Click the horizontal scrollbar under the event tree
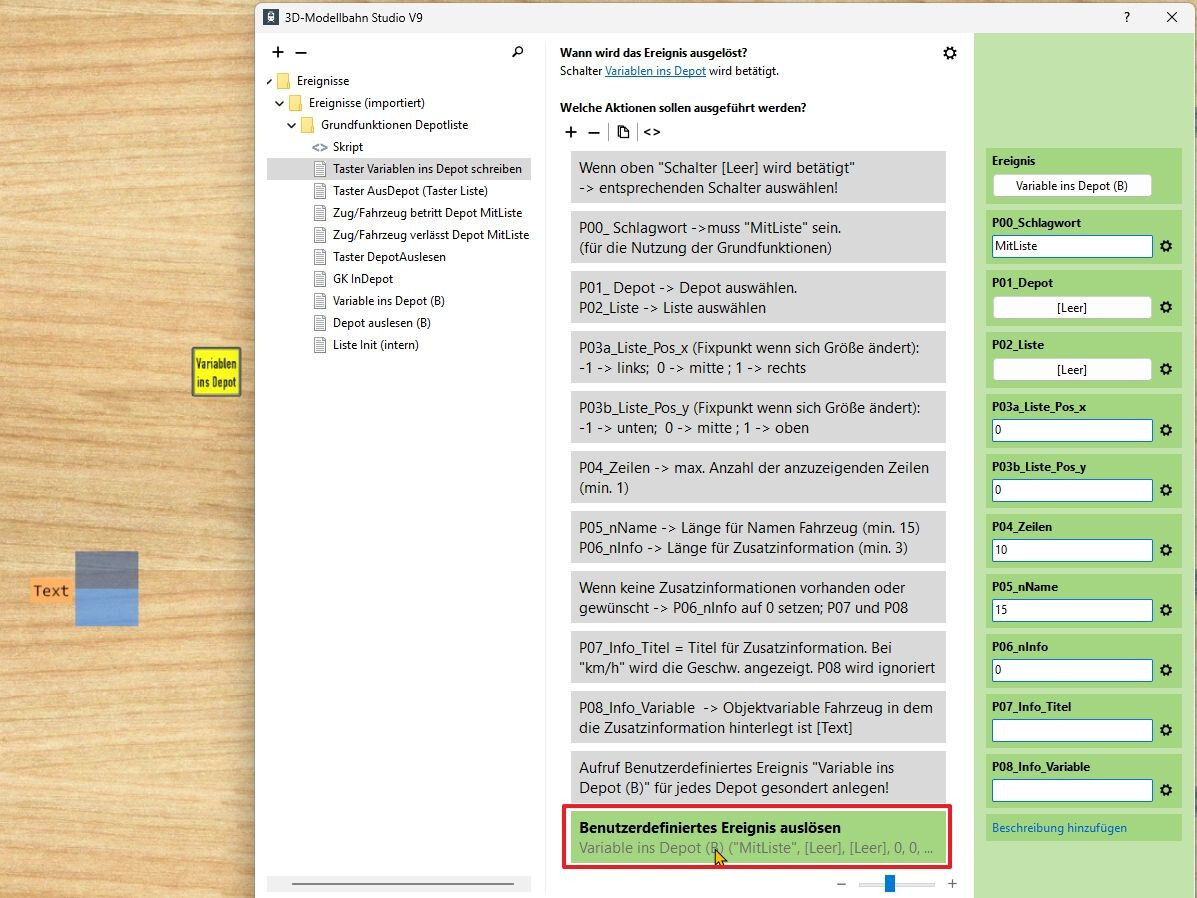Viewport: 1197px width, 898px height. (402, 884)
